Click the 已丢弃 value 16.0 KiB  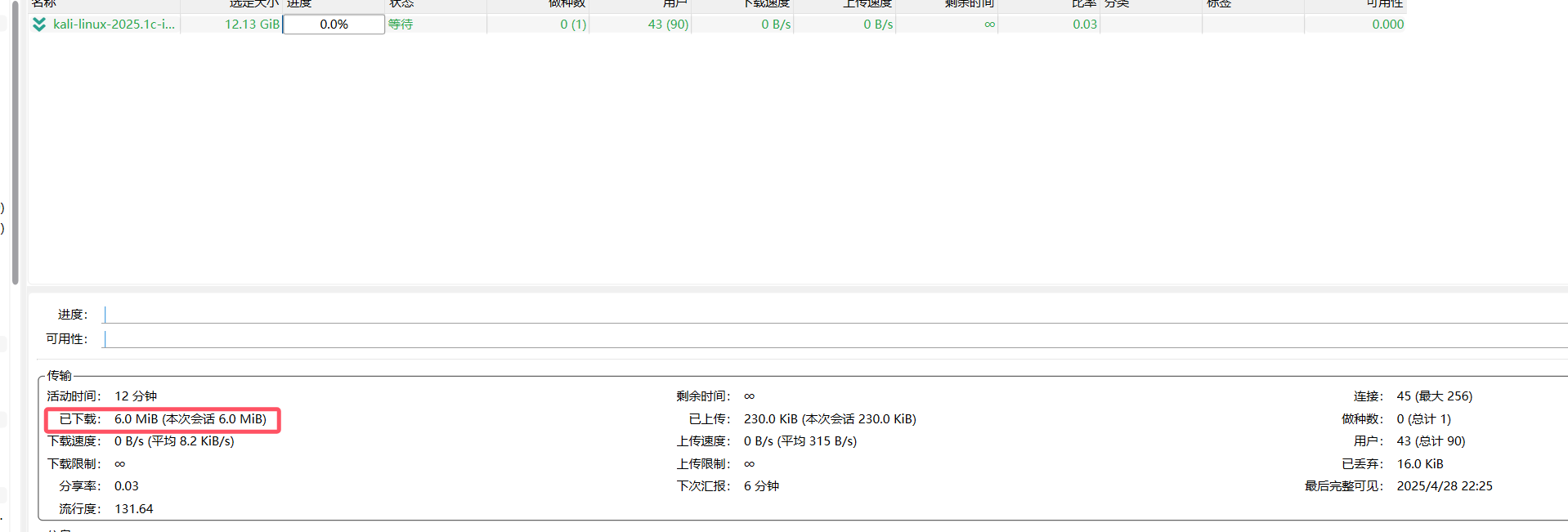click(1420, 464)
